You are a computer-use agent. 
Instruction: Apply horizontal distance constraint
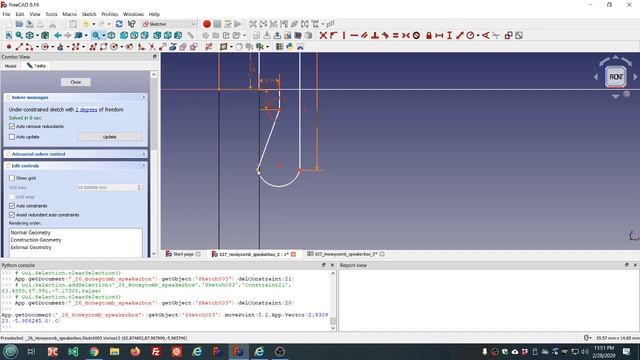coord(439,36)
